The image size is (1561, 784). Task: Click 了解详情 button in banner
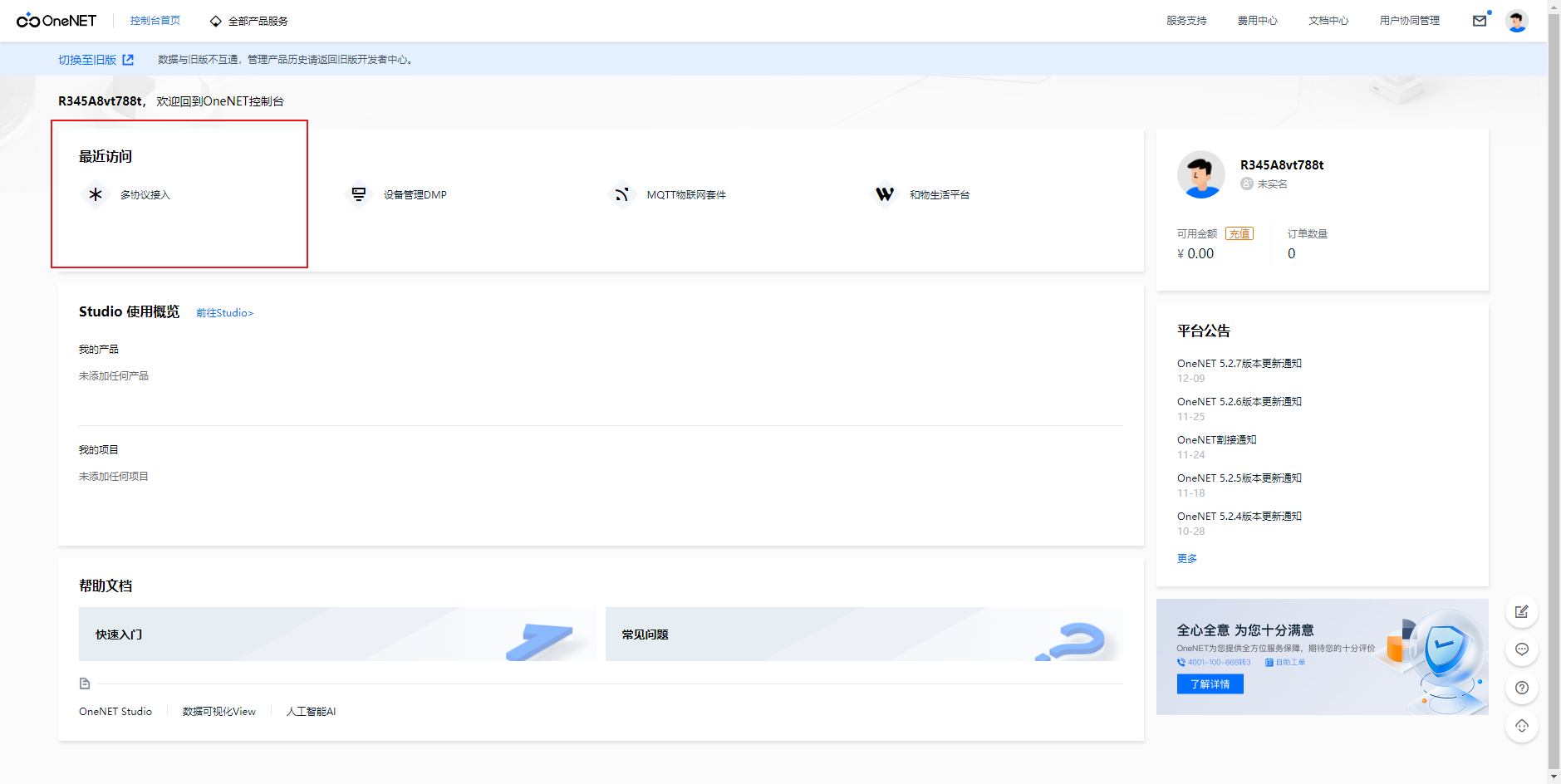click(x=1210, y=684)
